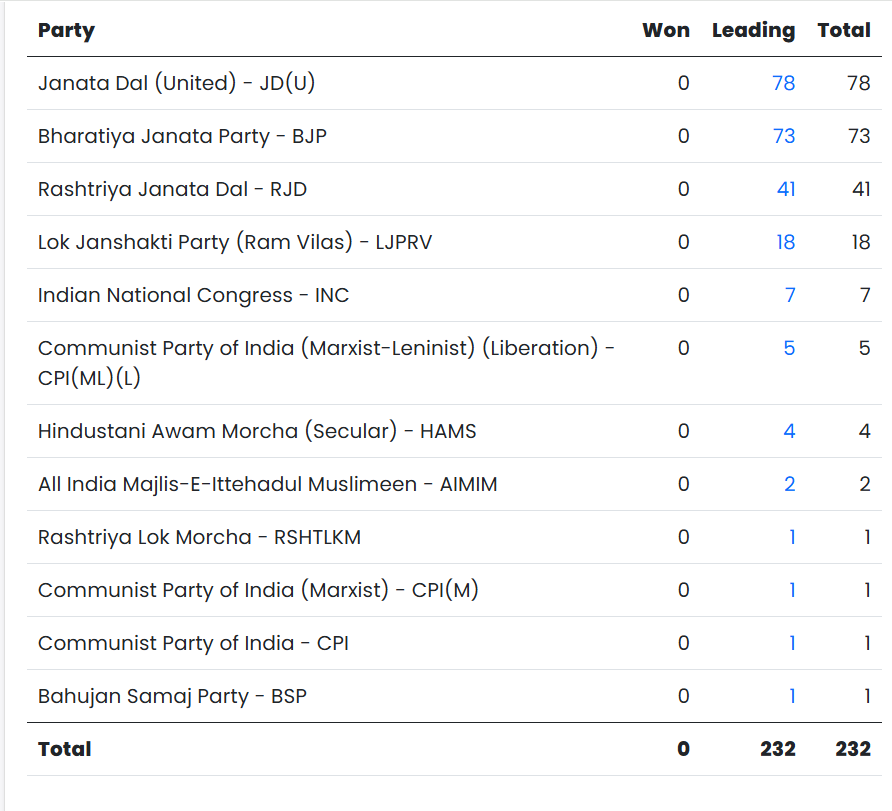Open RJD leading count link 41
Viewport: 892px width, 811px height.
pos(785,189)
